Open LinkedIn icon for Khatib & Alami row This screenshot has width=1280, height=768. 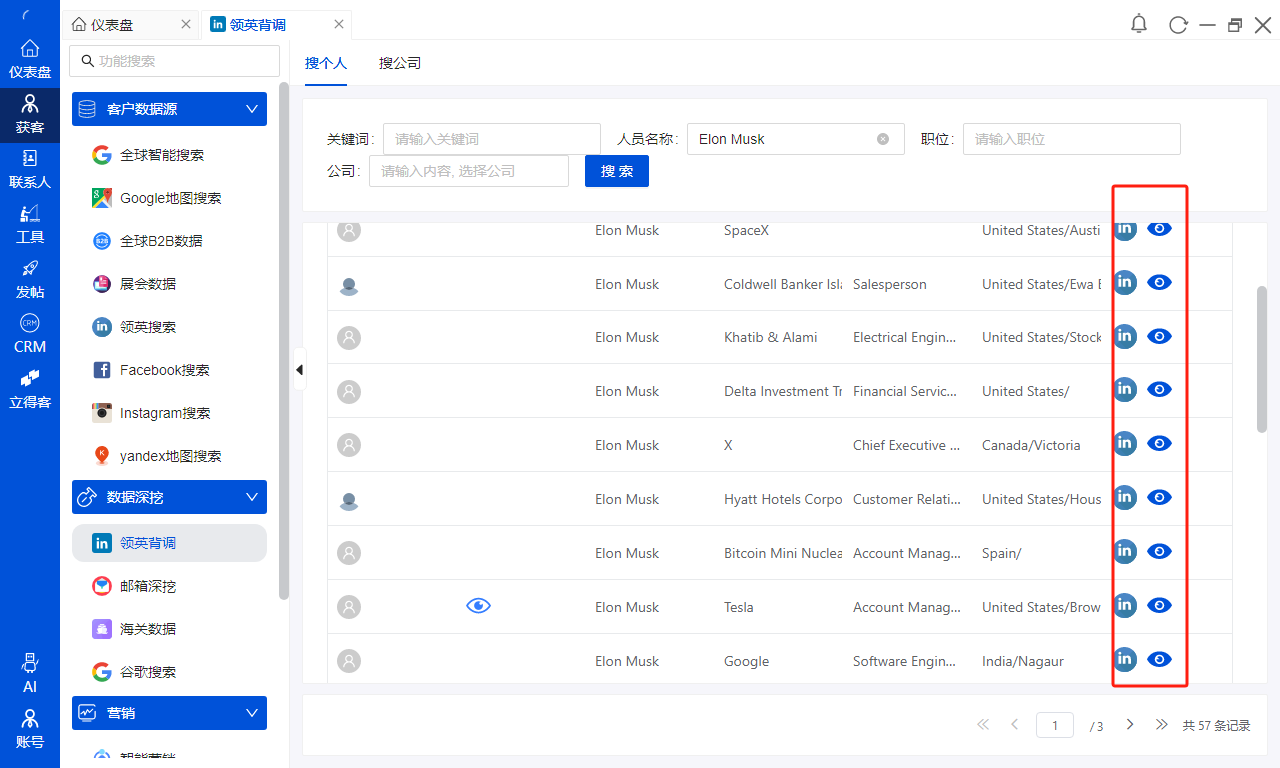(x=1125, y=336)
